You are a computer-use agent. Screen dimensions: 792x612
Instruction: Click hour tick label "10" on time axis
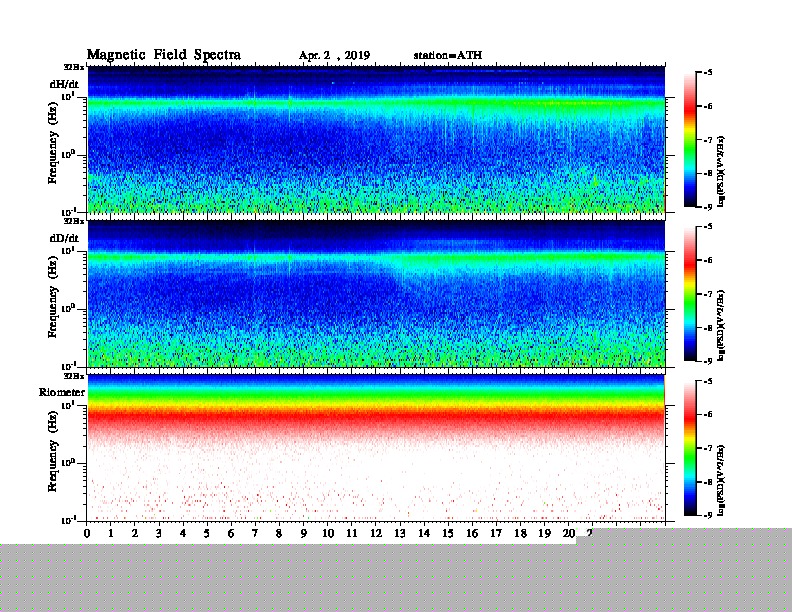pyautogui.click(x=328, y=533)
